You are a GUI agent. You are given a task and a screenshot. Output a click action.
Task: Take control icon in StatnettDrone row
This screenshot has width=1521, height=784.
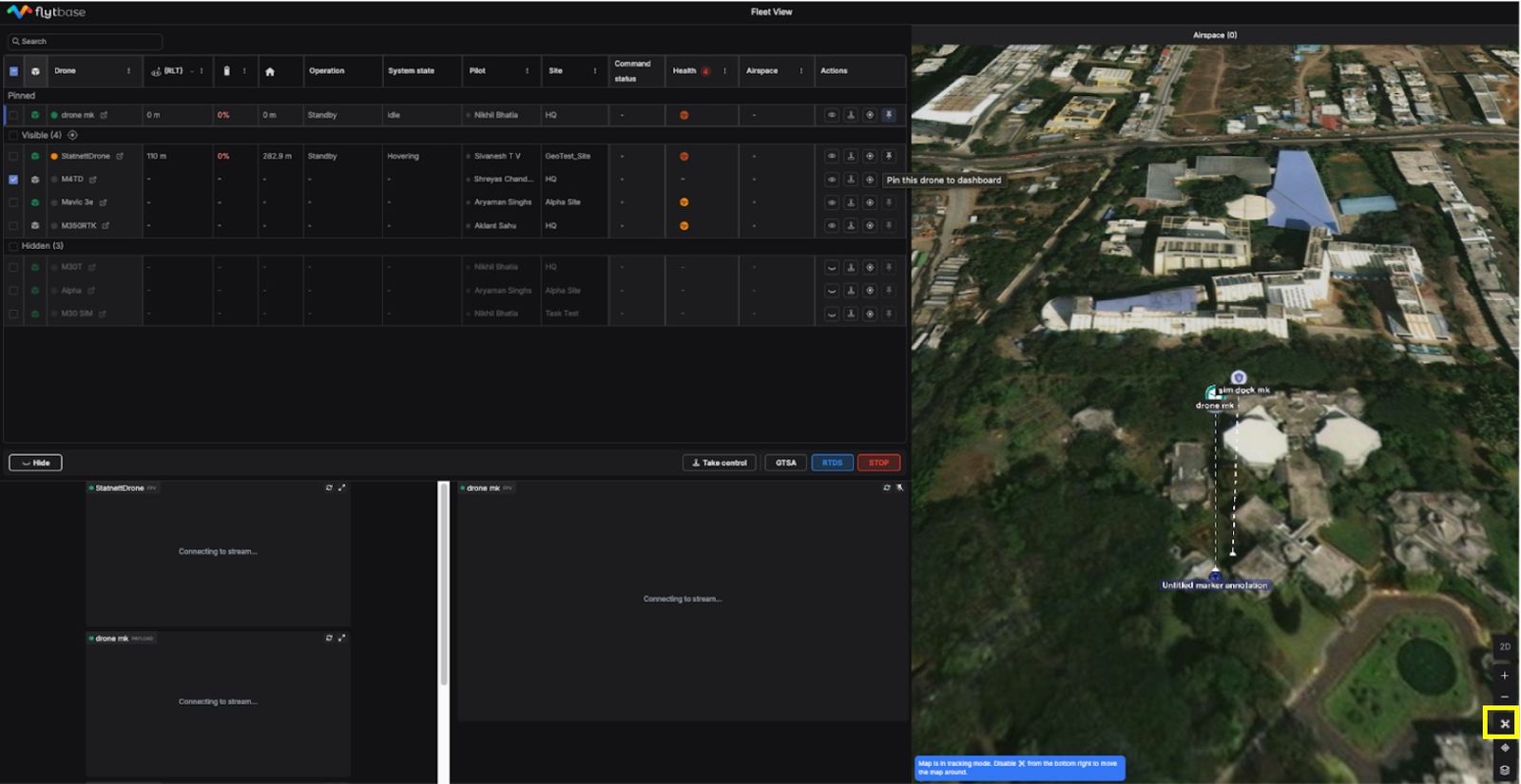pos(851,156)
